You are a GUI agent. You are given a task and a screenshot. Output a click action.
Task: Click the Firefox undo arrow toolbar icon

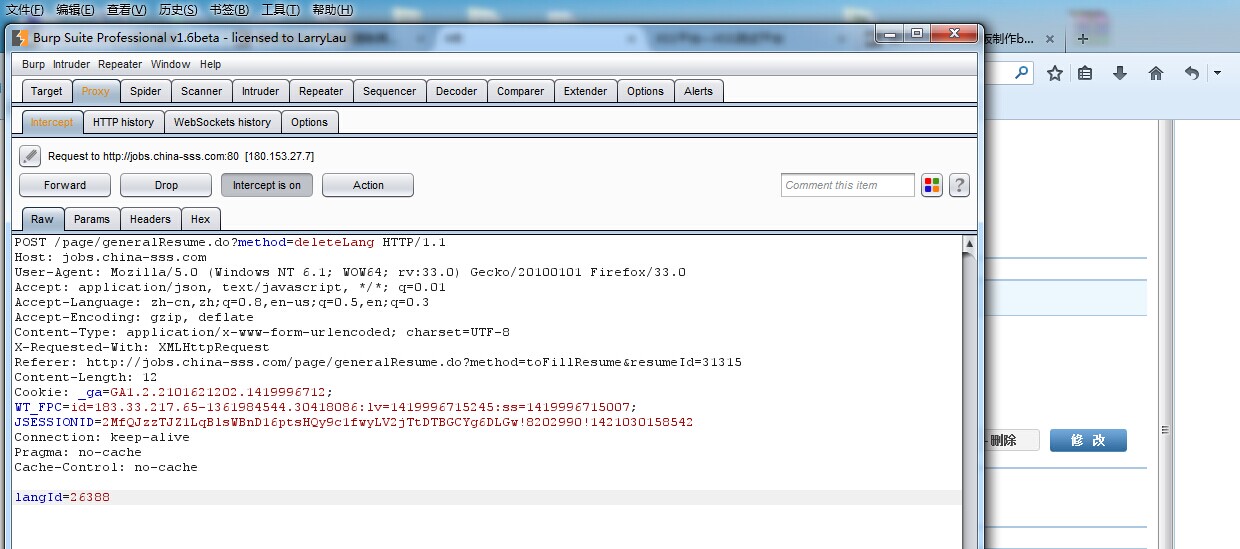pos(1192,73)
